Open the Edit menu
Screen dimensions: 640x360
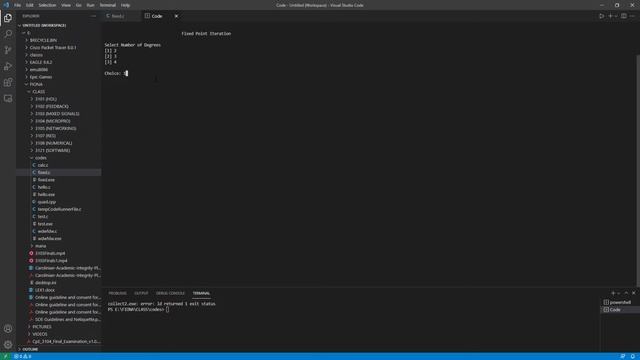30,5
